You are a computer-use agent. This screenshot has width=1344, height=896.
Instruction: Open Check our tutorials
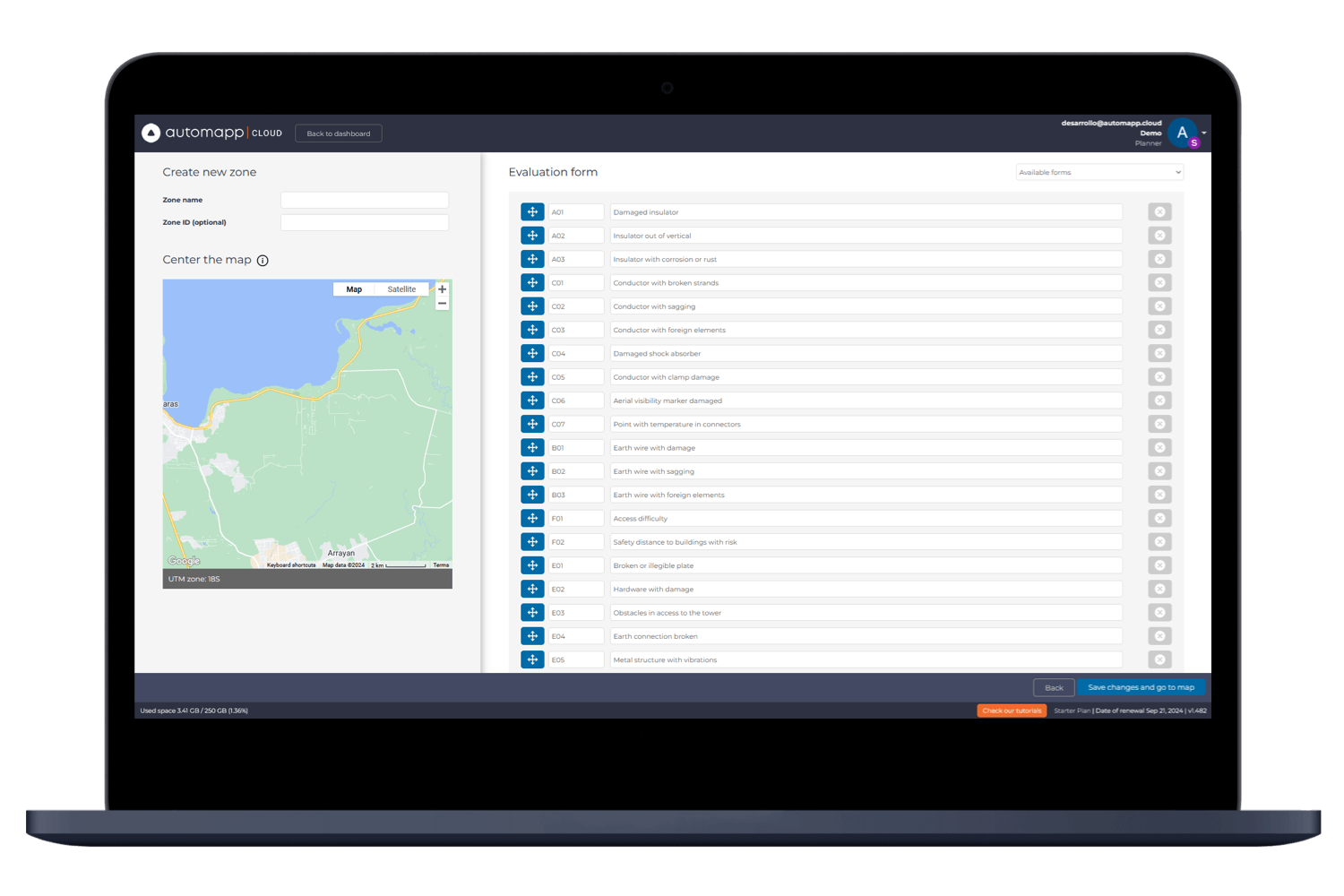[x=1011, y=710]
